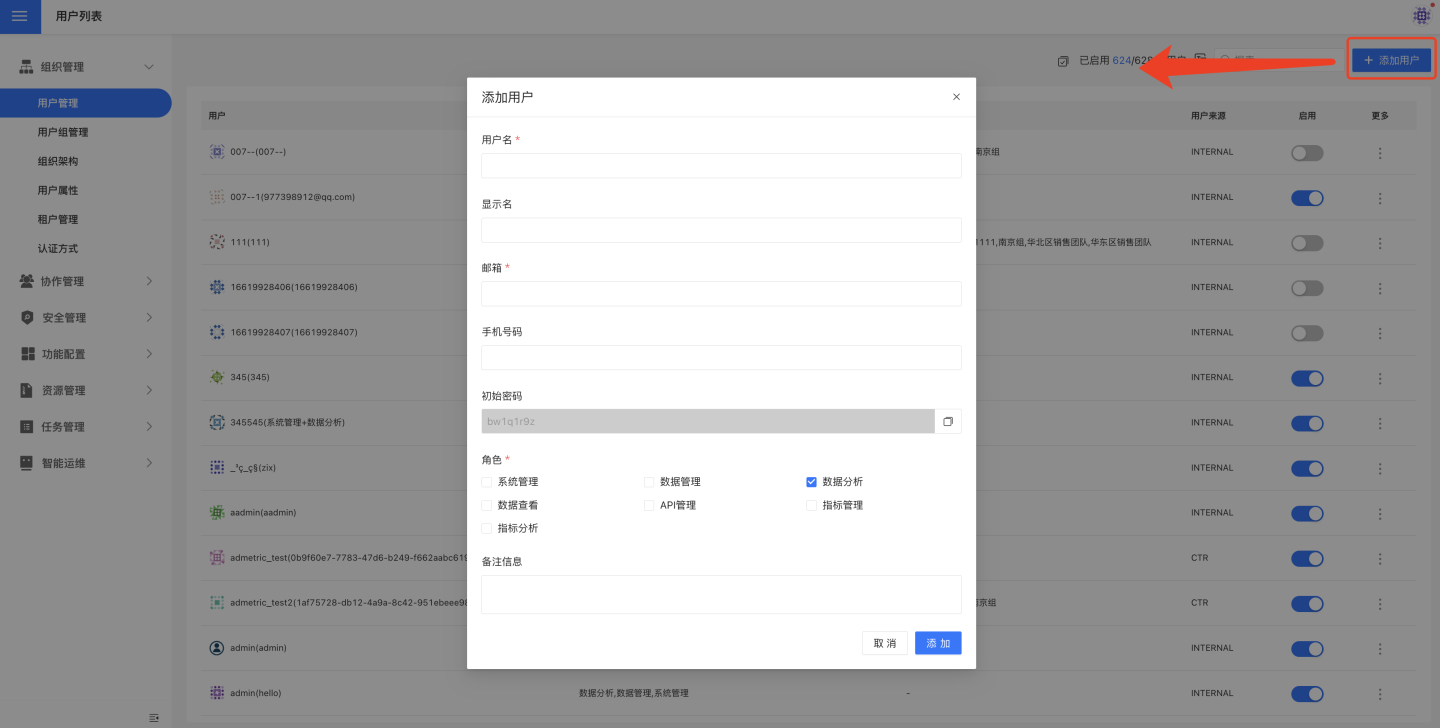Check the 系统管理 role checkbox
Viewport: 1440px width, 728px height.
pyautogui.click(x=487, y=482)
